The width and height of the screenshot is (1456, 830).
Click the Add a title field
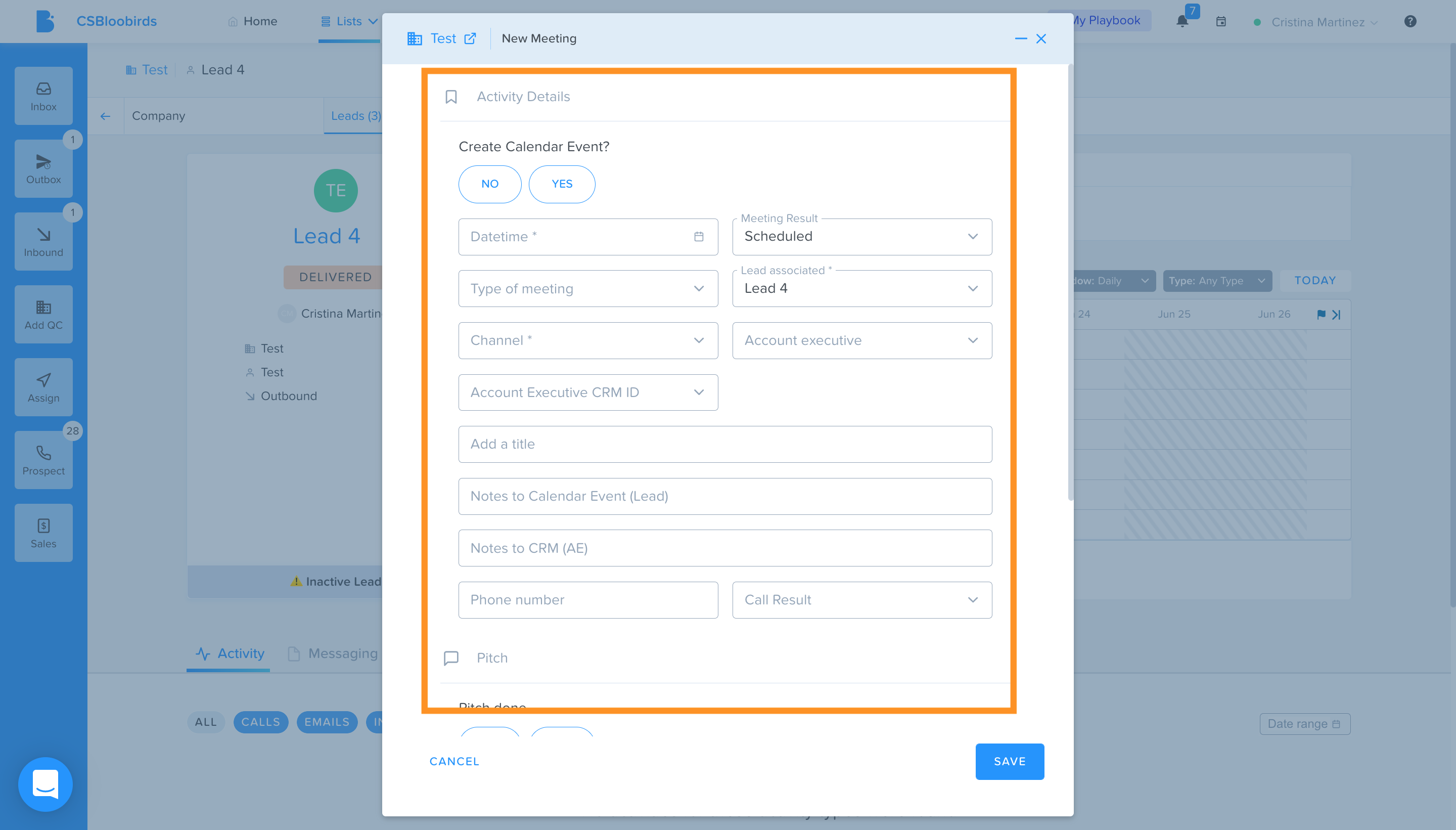coord(725,444)
